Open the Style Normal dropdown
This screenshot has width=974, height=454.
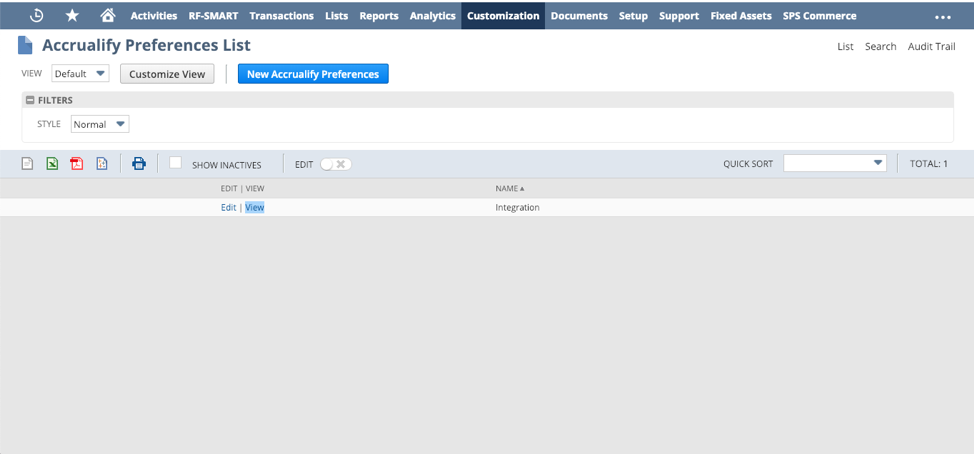(100, 124)
